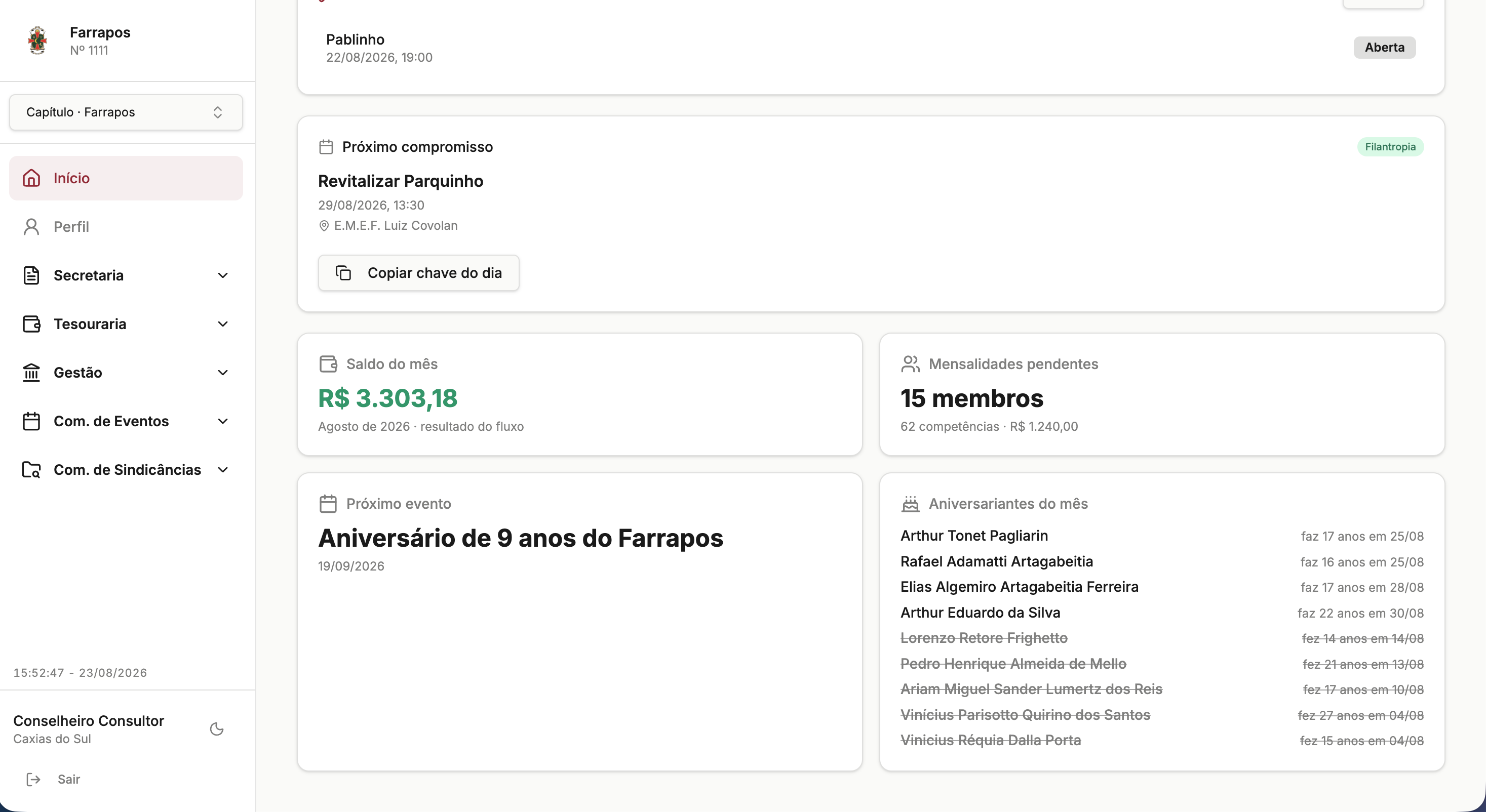Click the Aberta status badge for Pablinho

pos(1385,47)
